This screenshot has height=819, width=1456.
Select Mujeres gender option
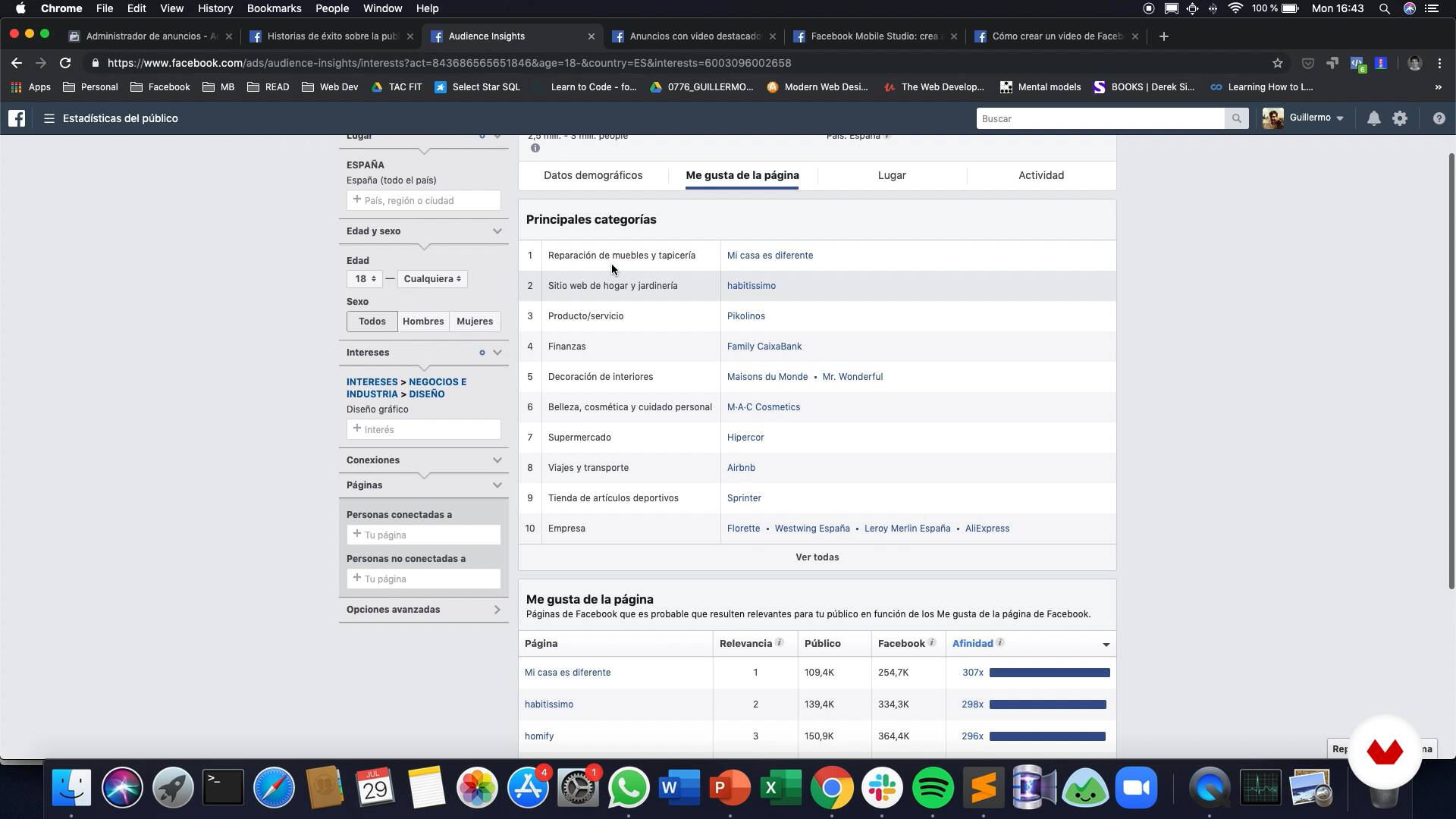point(475,322)
